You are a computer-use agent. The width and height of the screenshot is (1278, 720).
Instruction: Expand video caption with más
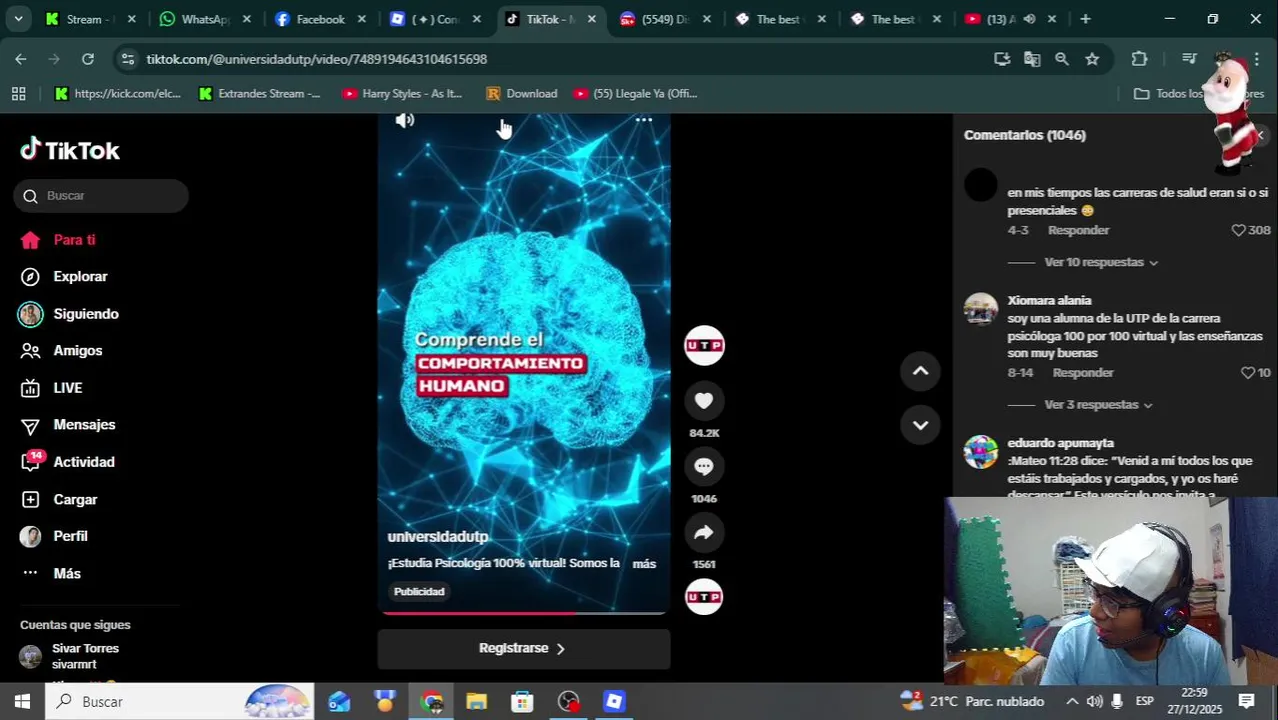tap(644, 563)
